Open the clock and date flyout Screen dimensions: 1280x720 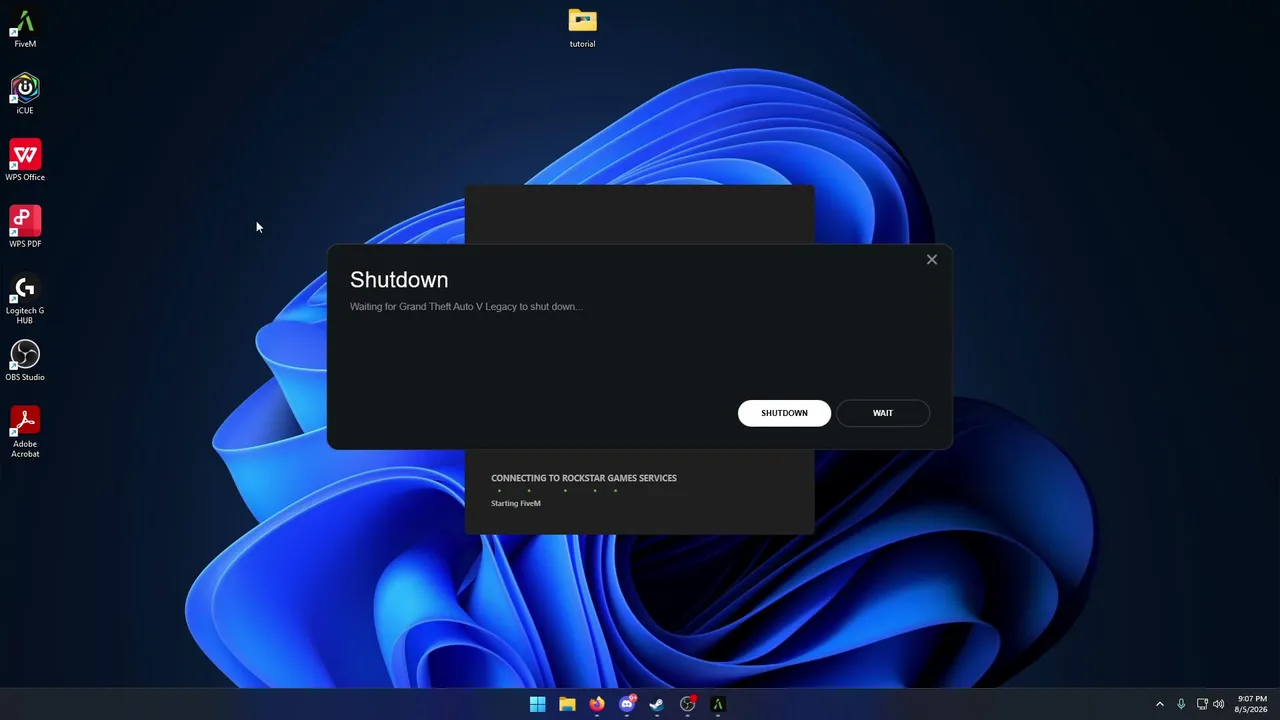pos(1252,704)
